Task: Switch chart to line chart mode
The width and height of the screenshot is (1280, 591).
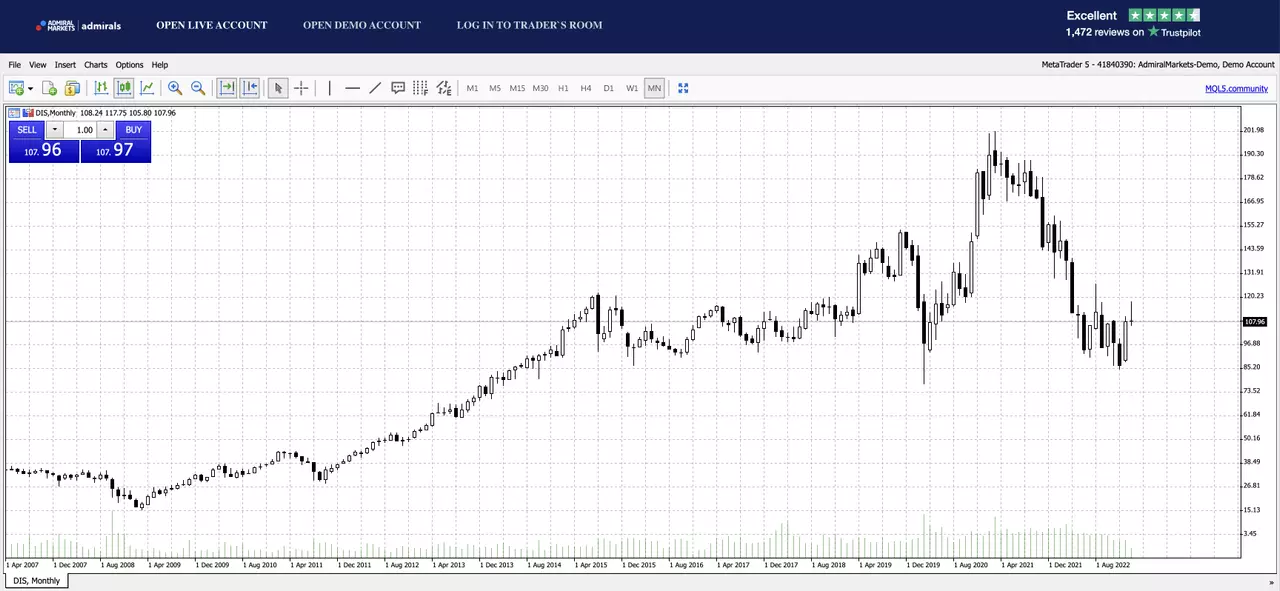Action: tap(147, 88)
